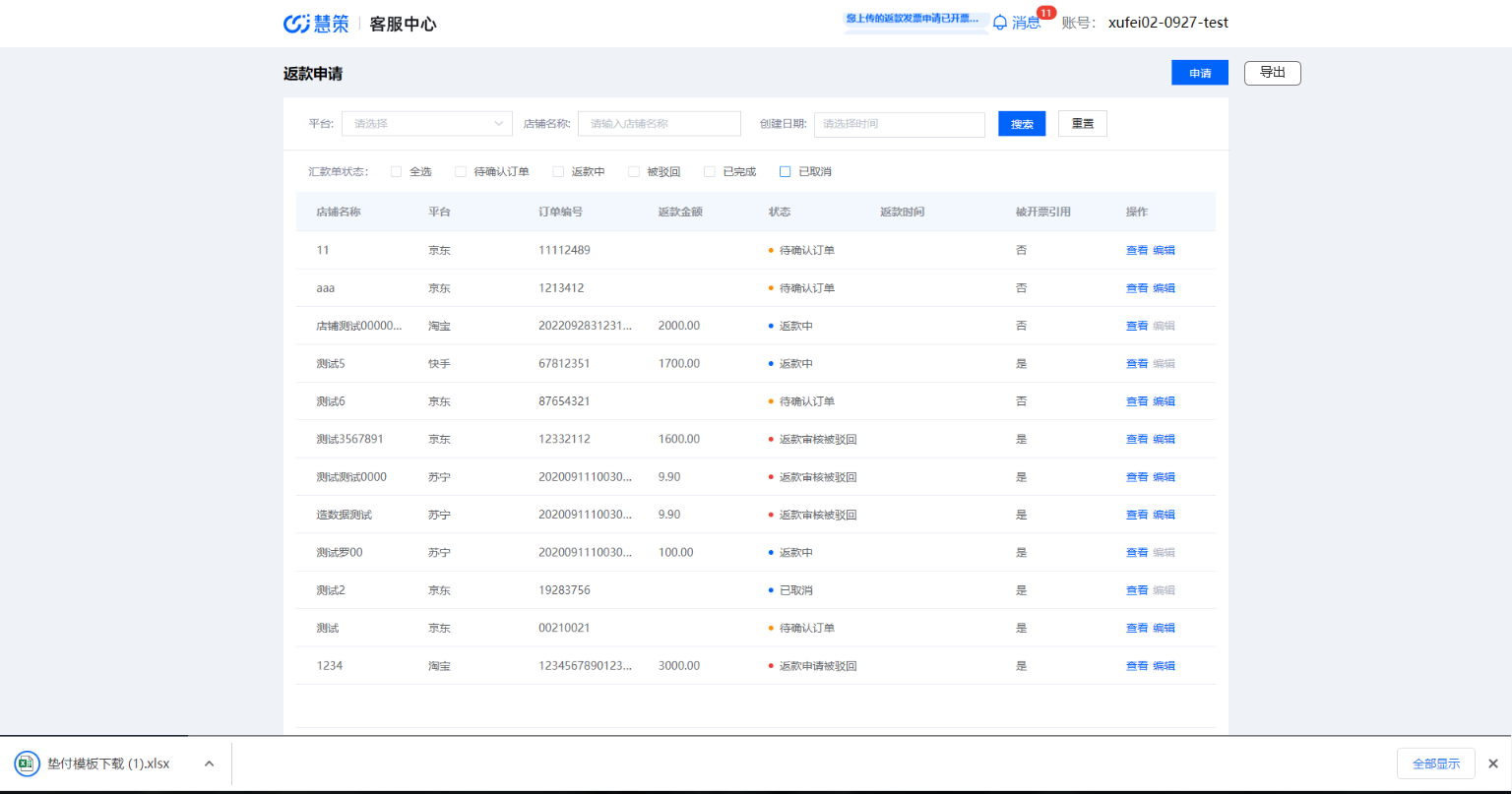Click order number 11112489
Screen dimensions: 1512x794
tap(564, 250)
